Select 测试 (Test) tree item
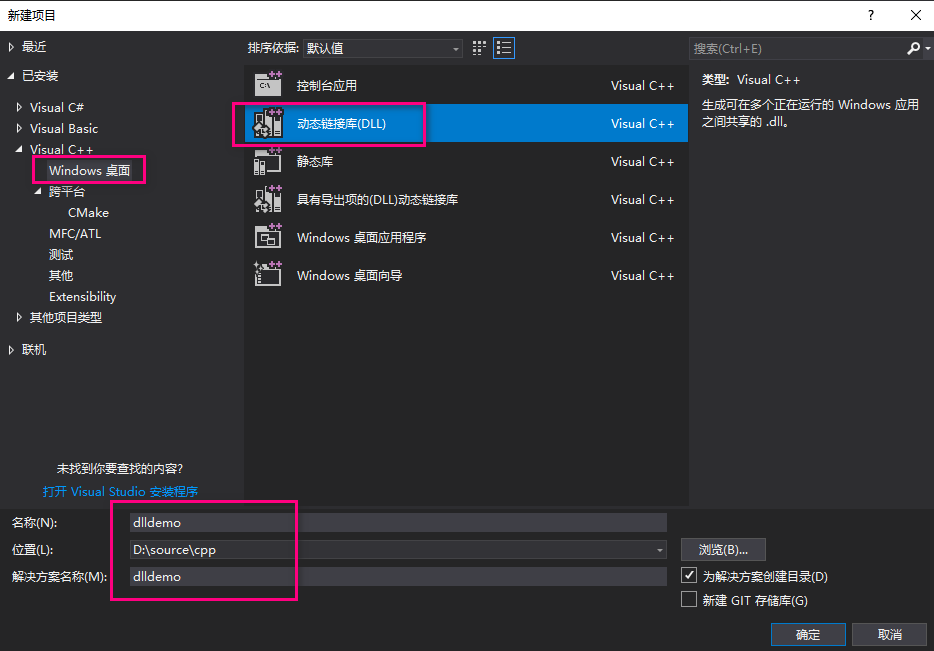The image size is (934, 651). coord(61,254)
